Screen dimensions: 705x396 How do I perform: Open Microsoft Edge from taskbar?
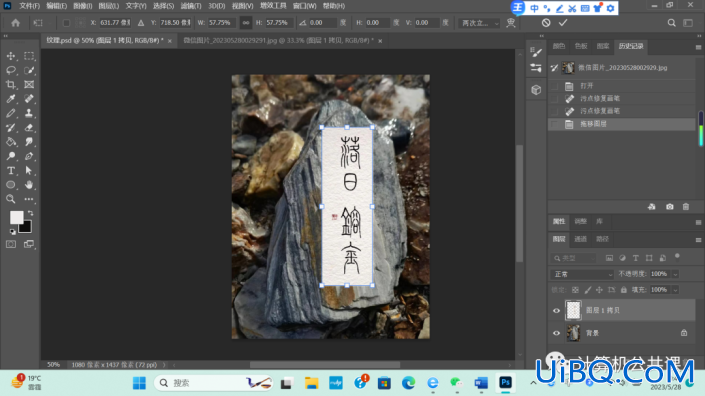(x=408, y=383)
